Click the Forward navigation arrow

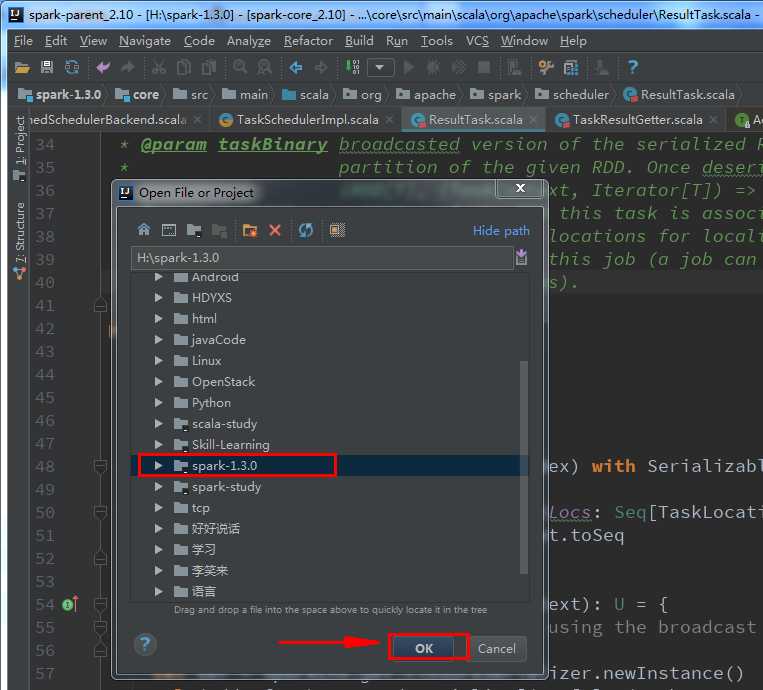pyautogui.click(x=321, y=67)
